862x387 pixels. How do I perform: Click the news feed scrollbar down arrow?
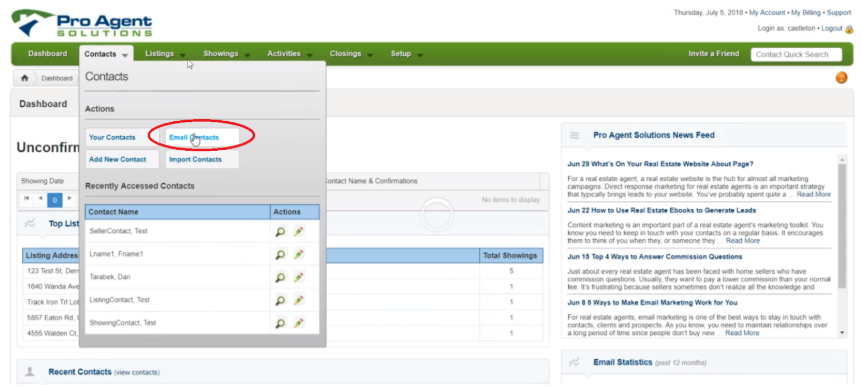pos(842,333)
